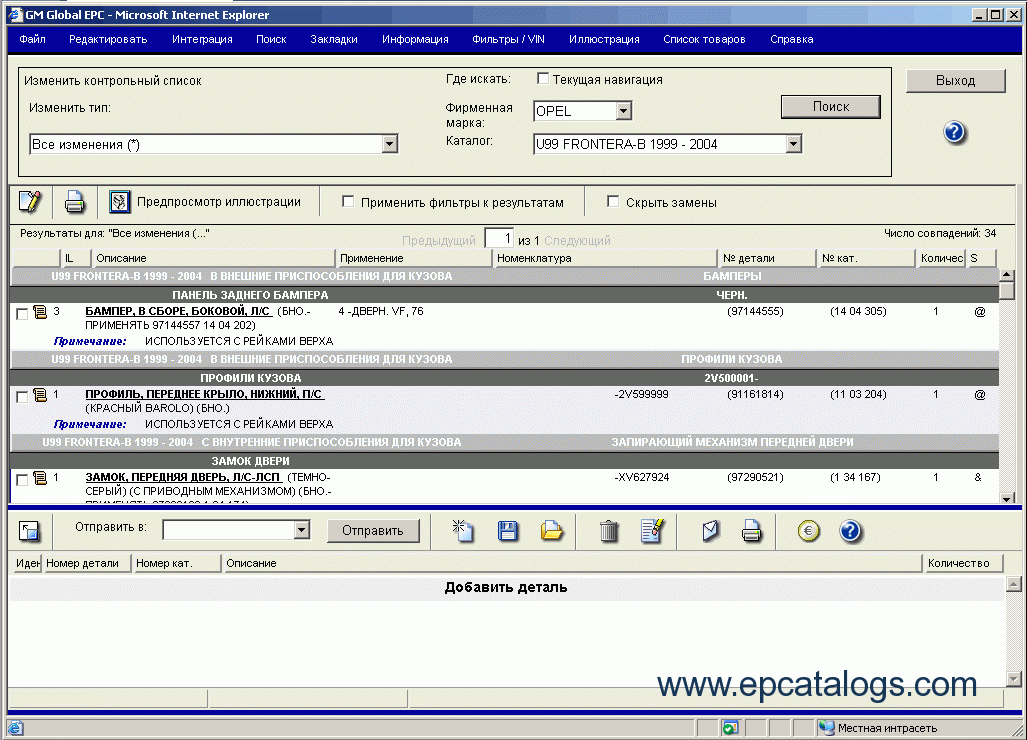
Task: Click the Количество column header in shopping list
Action: (963, 563)
